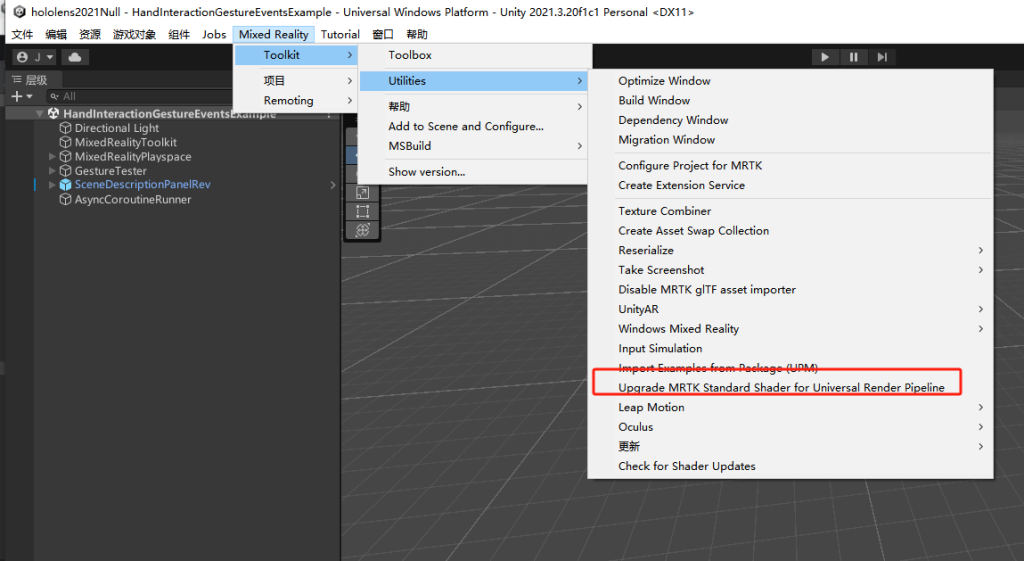Open the Jobs menu
Image resolution: width=1024 pixels, height=561 pixels.
tap(214, 34)
